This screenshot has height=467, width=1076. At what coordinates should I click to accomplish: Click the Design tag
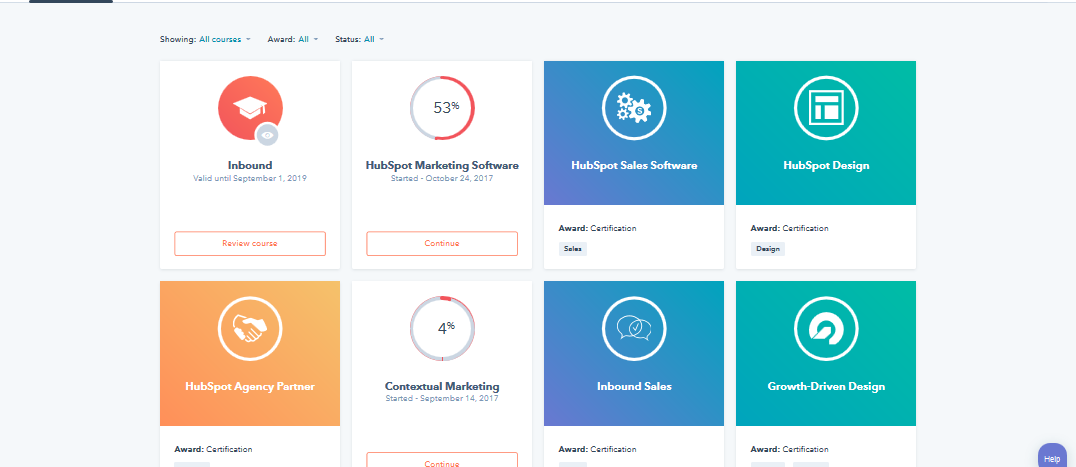pyautogui.click(x=767, y=249)
